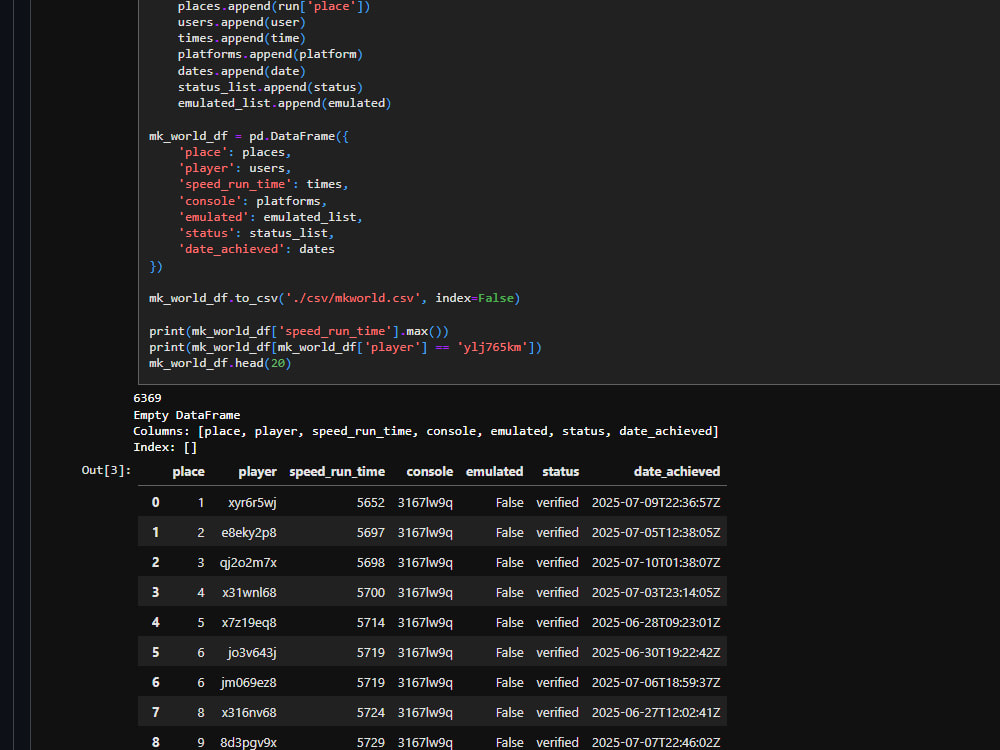Select player cell x31wnl68

pyautogui.click(x=249, y=592)
